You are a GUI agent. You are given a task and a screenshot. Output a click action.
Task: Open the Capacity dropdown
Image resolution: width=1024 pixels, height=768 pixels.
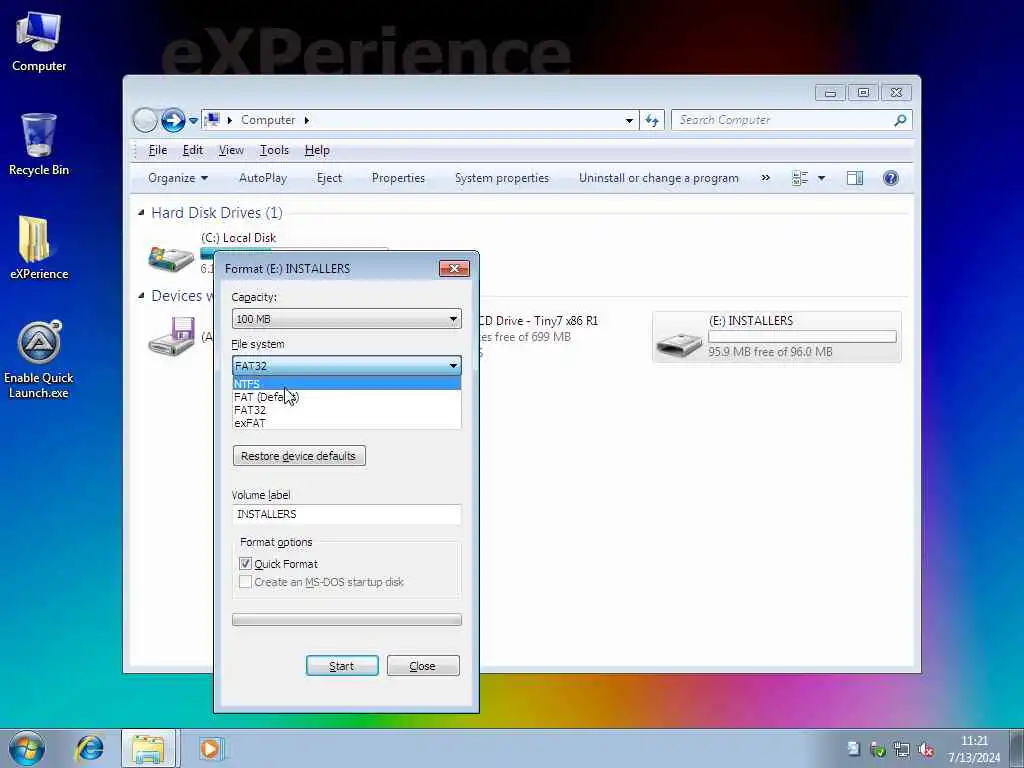click(x=347, y=319)
